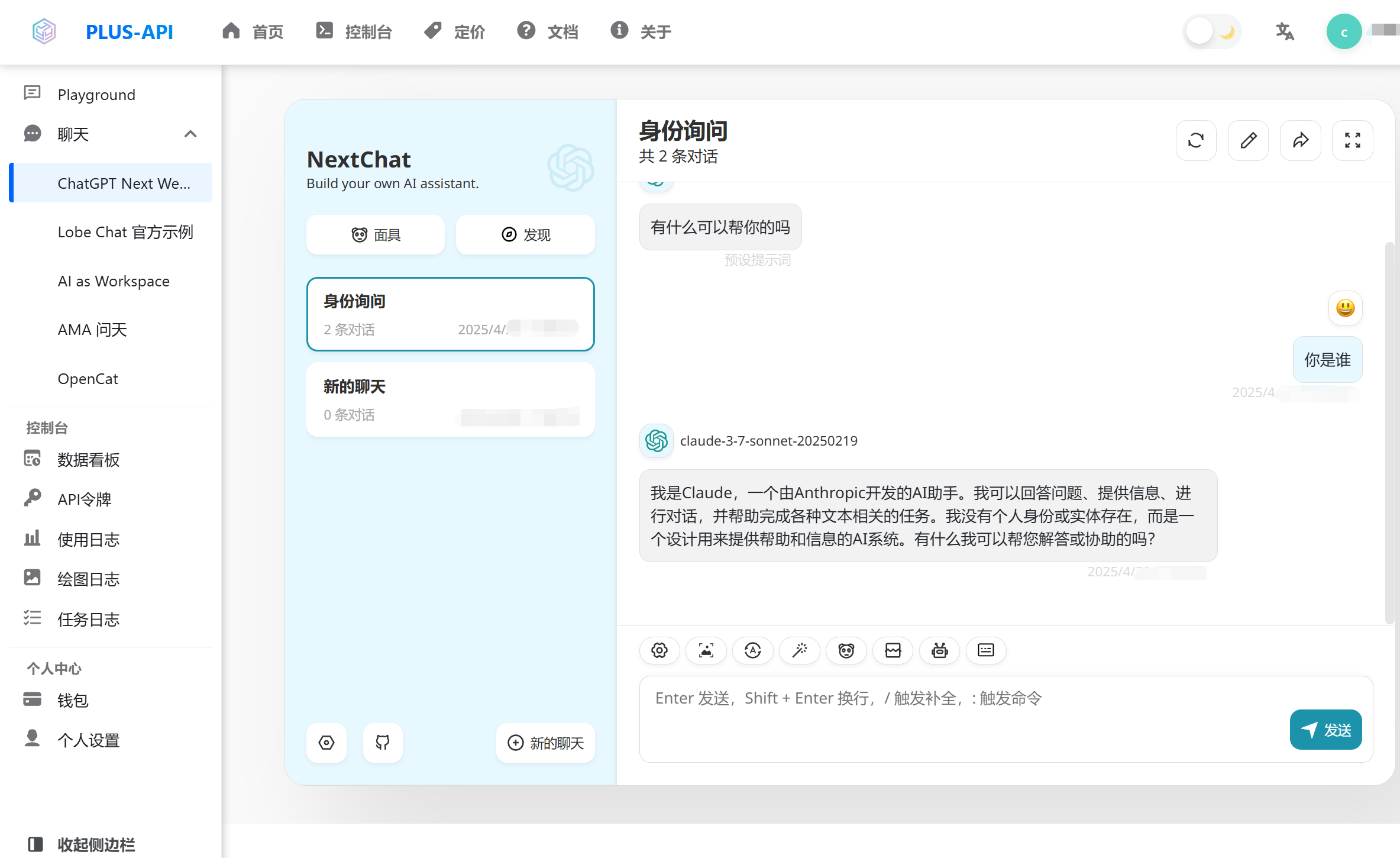Click 收起侧边栏 to collapse the sidebar
This screenshot has height=858, width=1400.
pyautogui.click(x=82, y=844)
